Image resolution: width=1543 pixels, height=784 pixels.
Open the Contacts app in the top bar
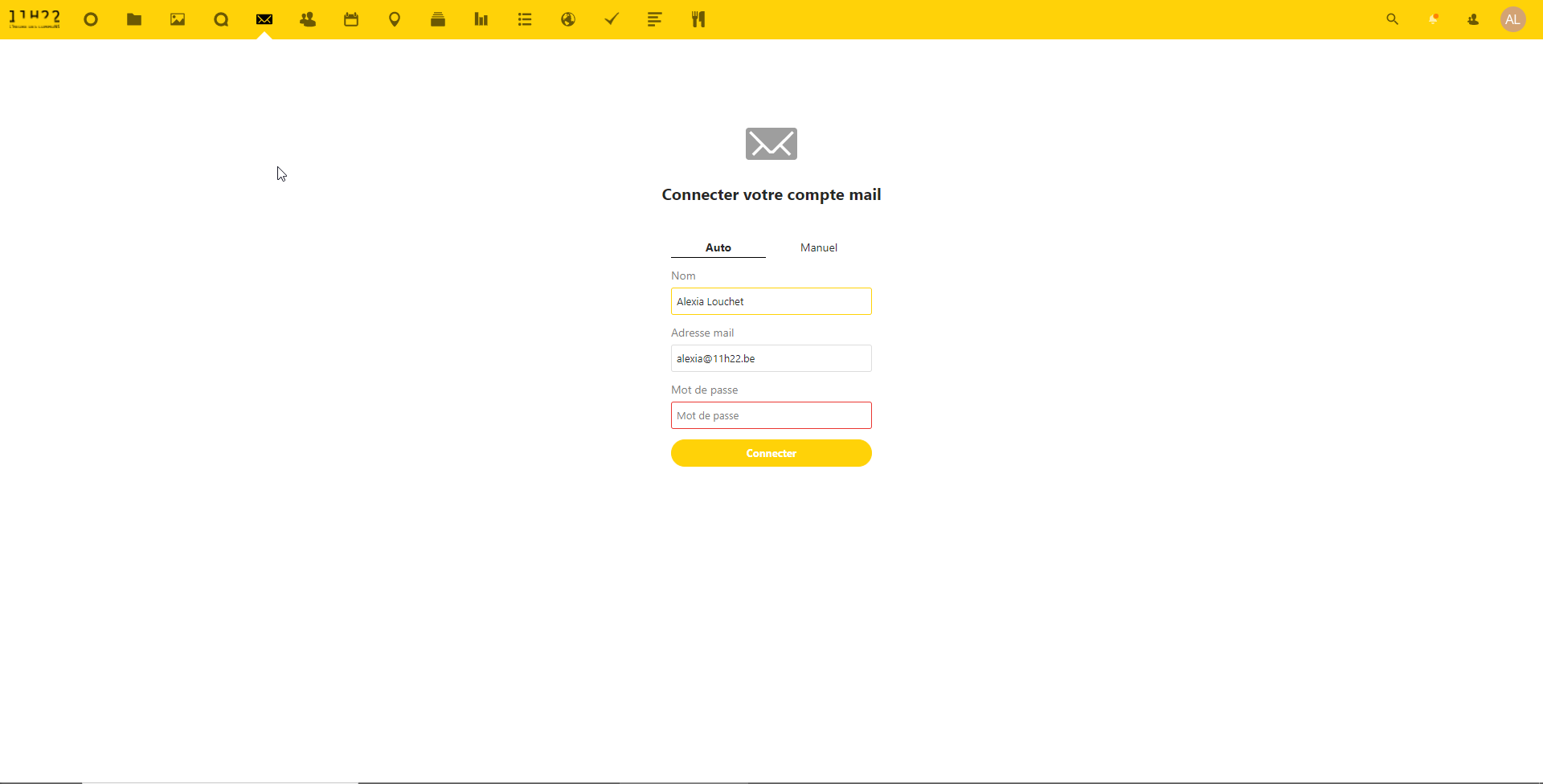308,20
